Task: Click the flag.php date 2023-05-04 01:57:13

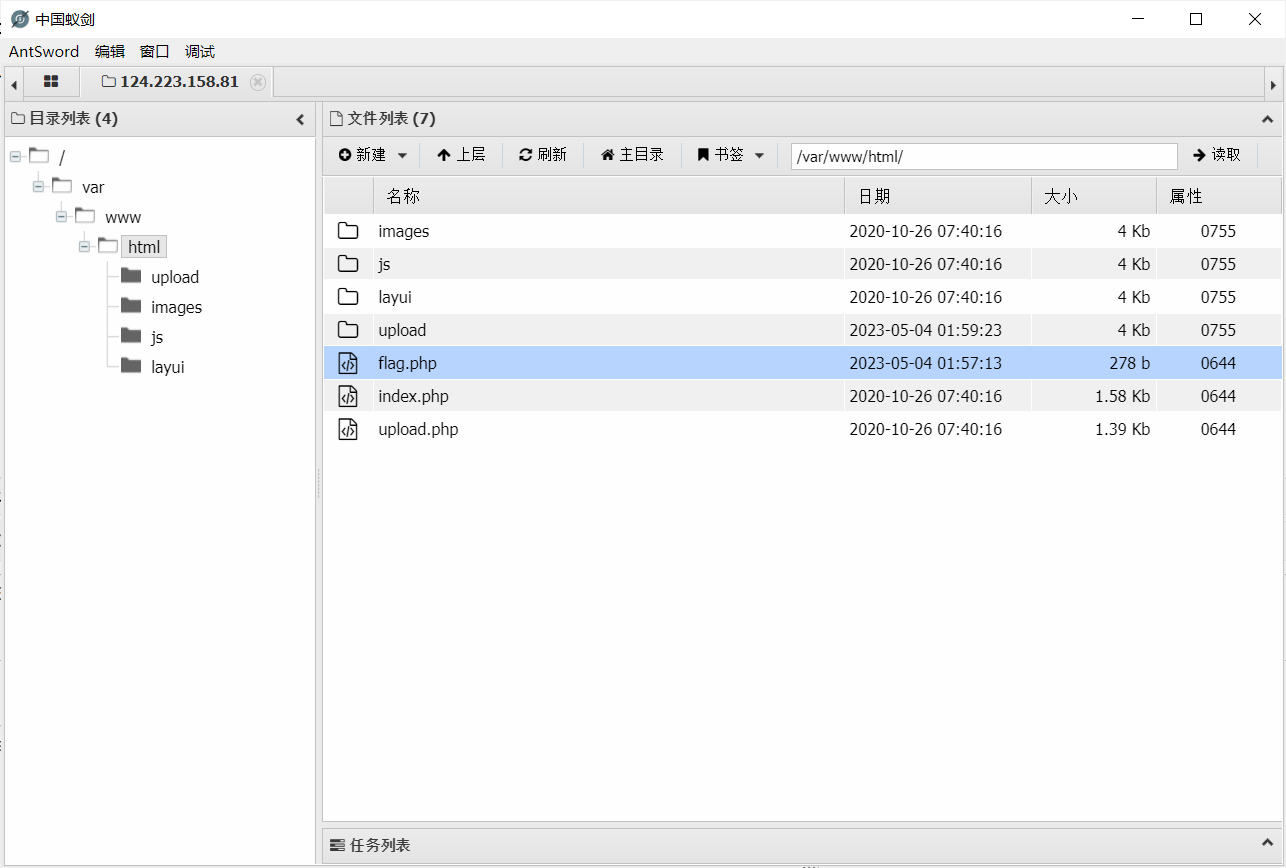Action: tap(926, 363)
